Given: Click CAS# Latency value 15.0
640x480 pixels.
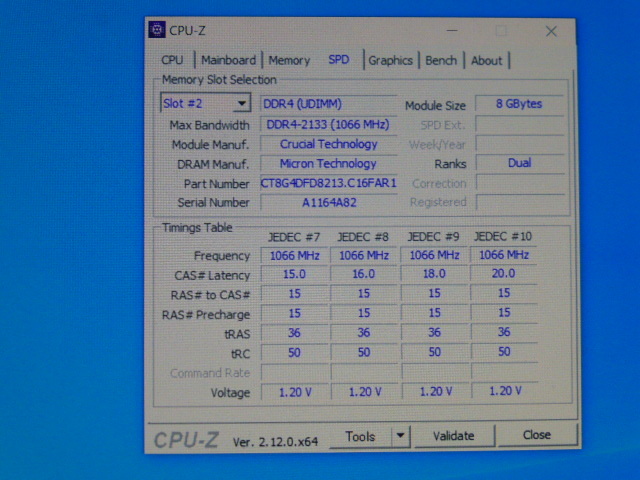Looking at the screenshot, I should [294, 274].
